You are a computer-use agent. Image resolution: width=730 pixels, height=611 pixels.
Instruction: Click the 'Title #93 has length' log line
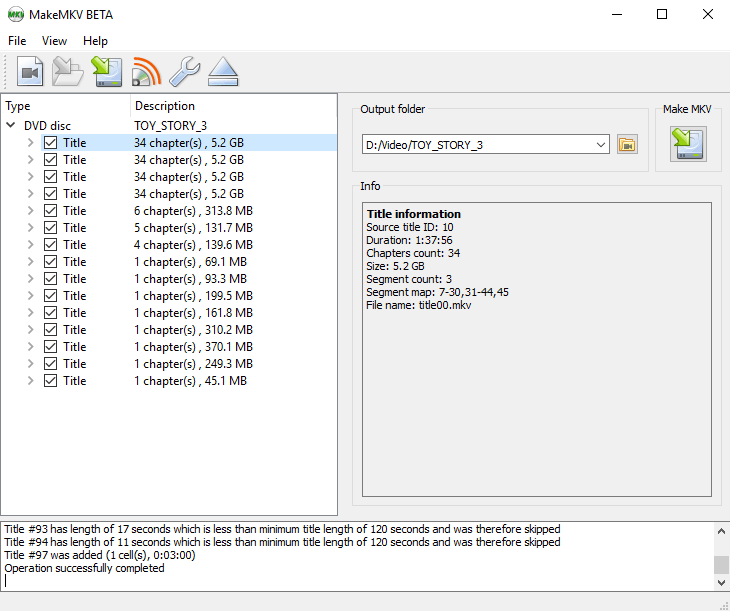[x=282, y=529]
